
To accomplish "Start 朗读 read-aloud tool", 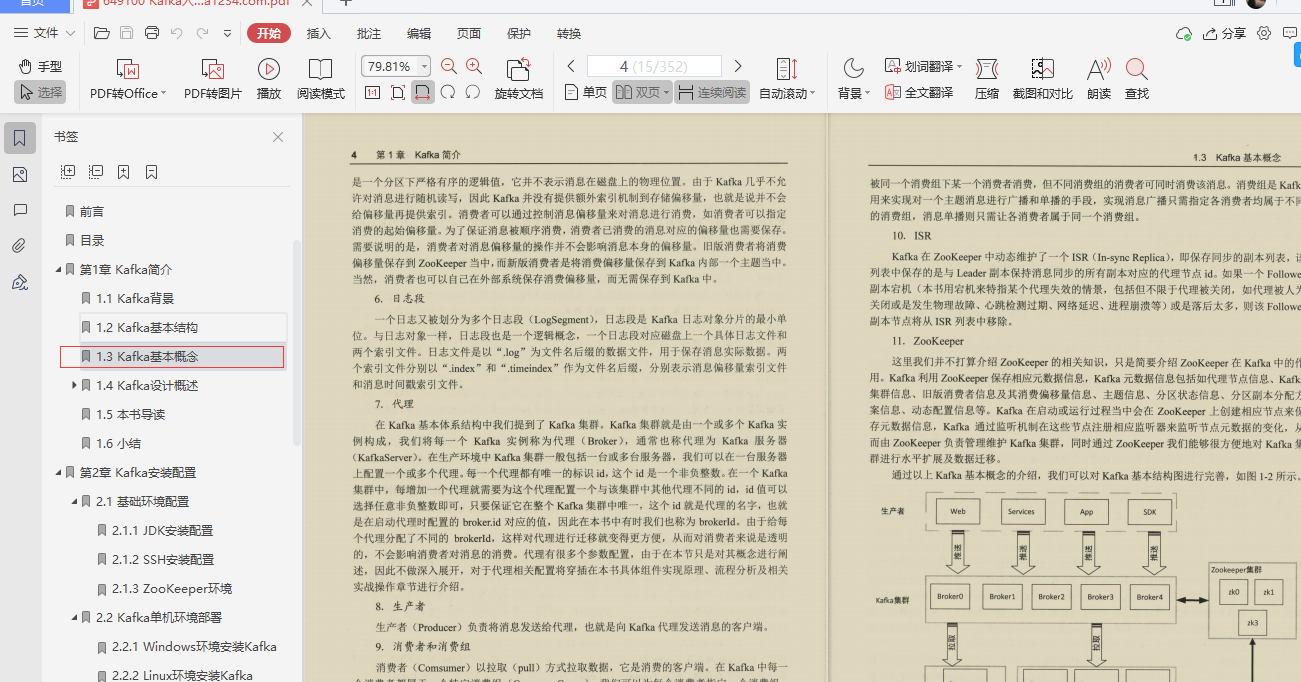I will tap(1098, 79).
